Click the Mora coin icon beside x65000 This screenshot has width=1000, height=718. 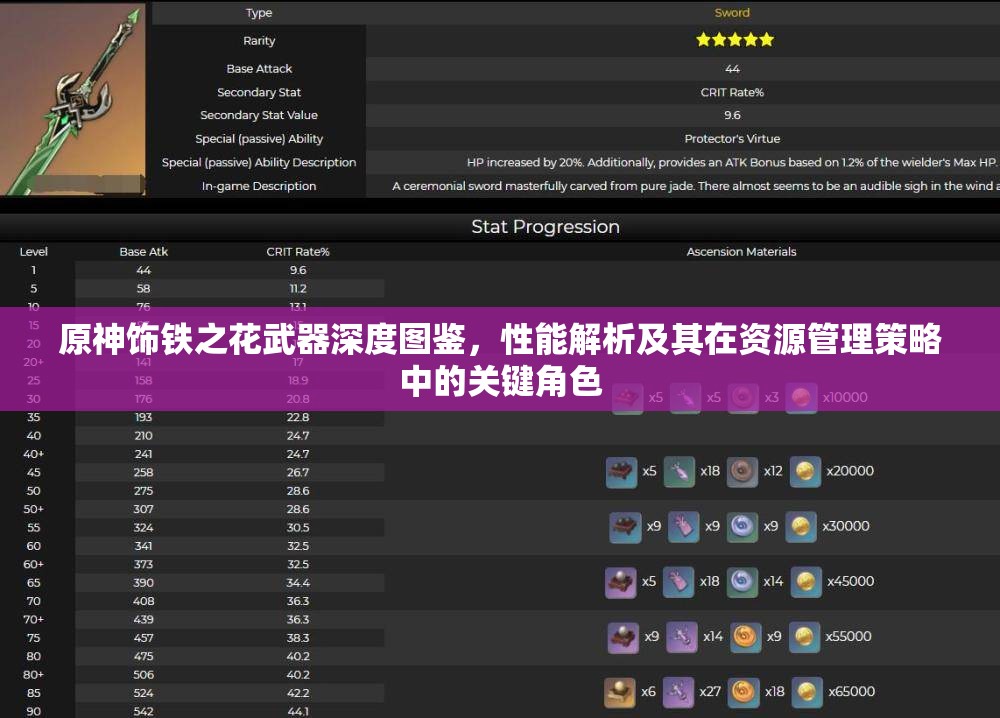(x=807, y=692)
